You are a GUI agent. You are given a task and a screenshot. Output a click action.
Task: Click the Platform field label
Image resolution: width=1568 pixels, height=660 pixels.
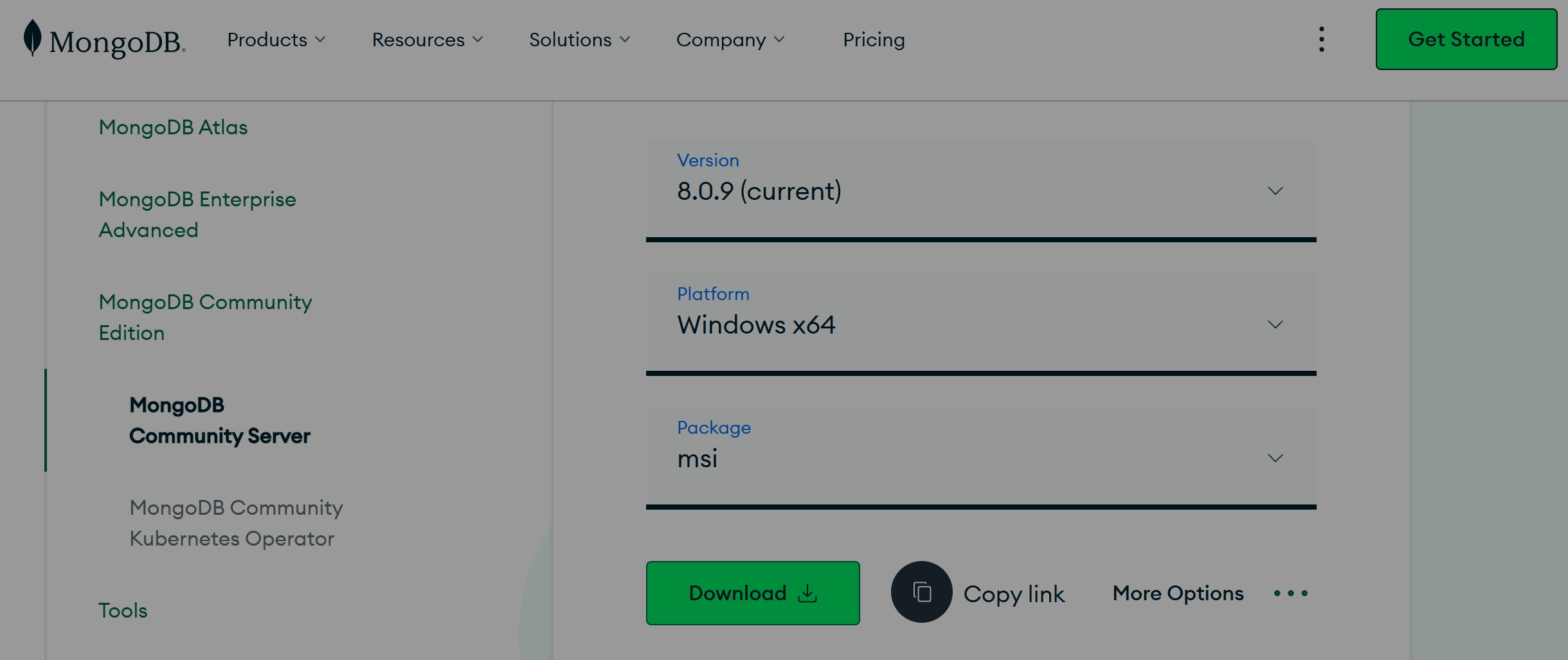(x=713, y=294)
